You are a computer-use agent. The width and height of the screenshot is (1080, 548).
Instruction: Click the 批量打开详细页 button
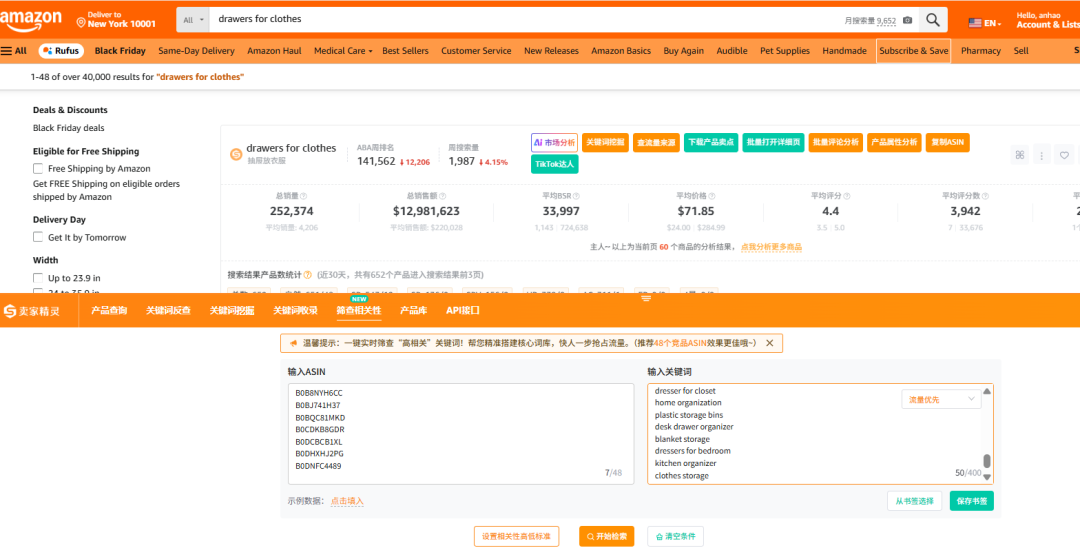click(773, 143)
